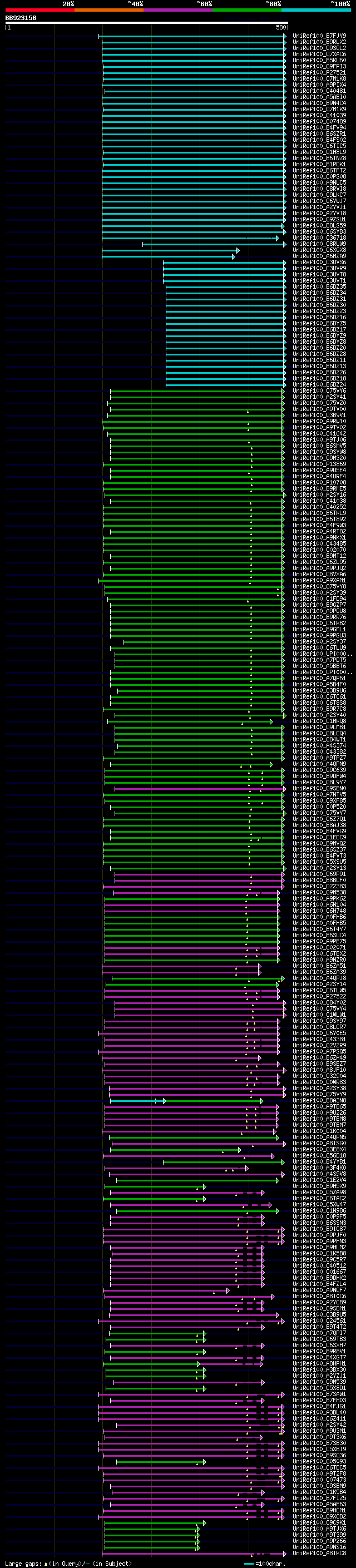Select hit UniRef100_C3UVT1

coord(319,280)
